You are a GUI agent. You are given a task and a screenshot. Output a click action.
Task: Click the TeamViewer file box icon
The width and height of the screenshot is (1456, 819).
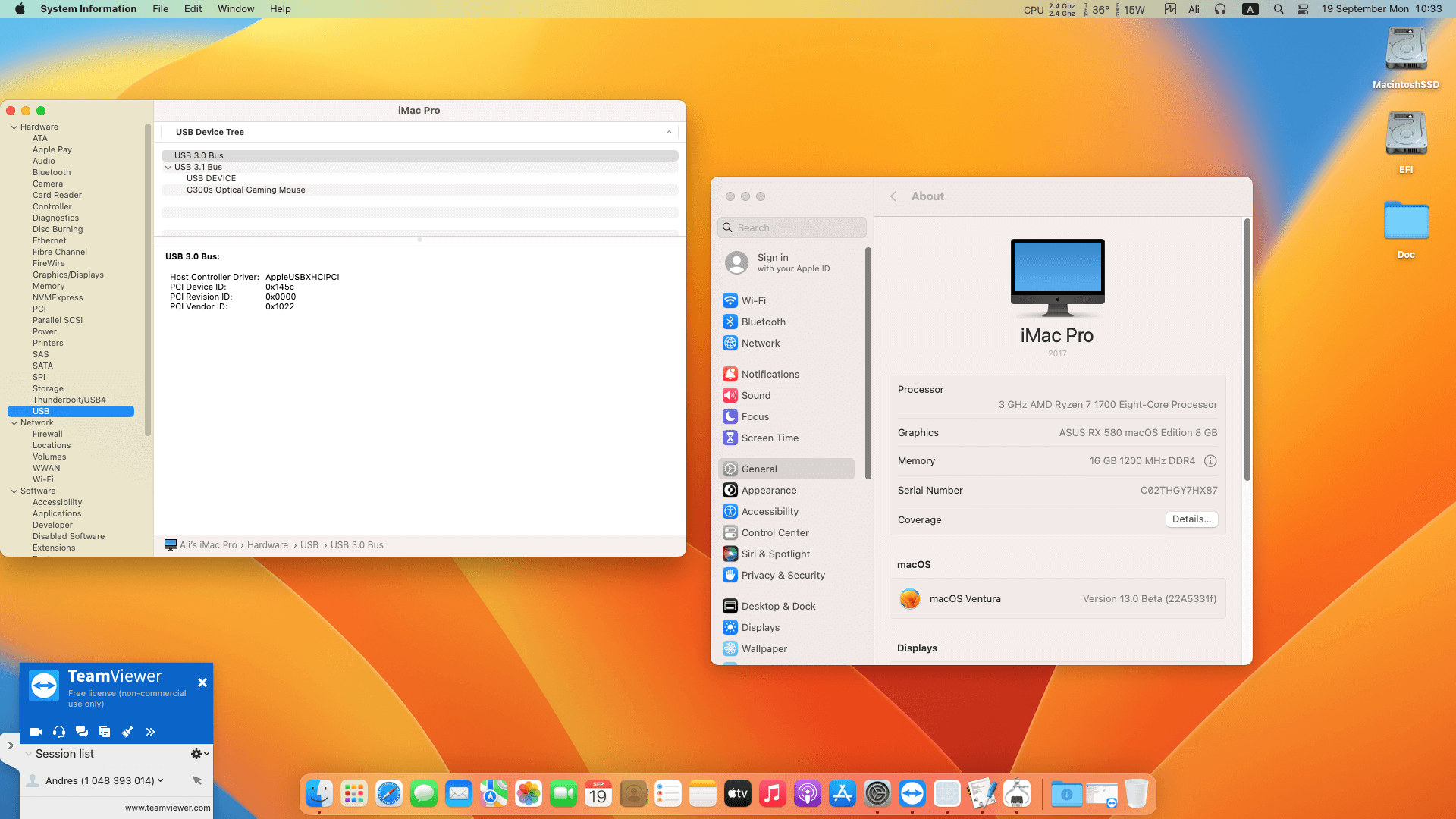pos(105,732)
